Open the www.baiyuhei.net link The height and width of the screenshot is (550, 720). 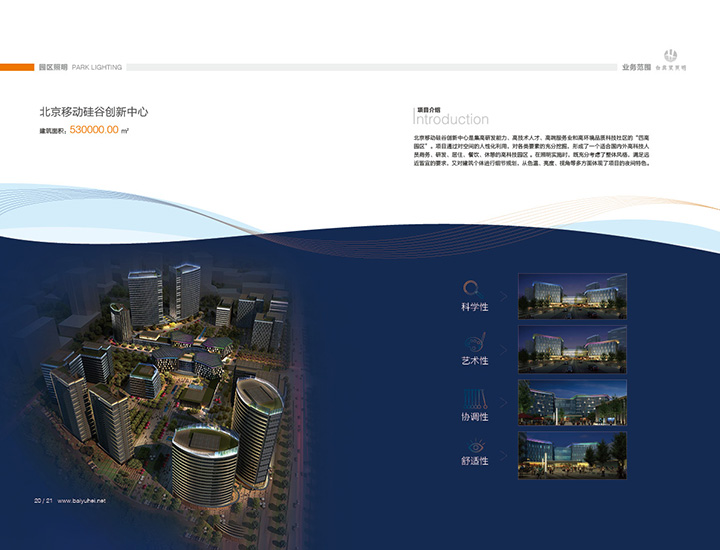(81, 500)
